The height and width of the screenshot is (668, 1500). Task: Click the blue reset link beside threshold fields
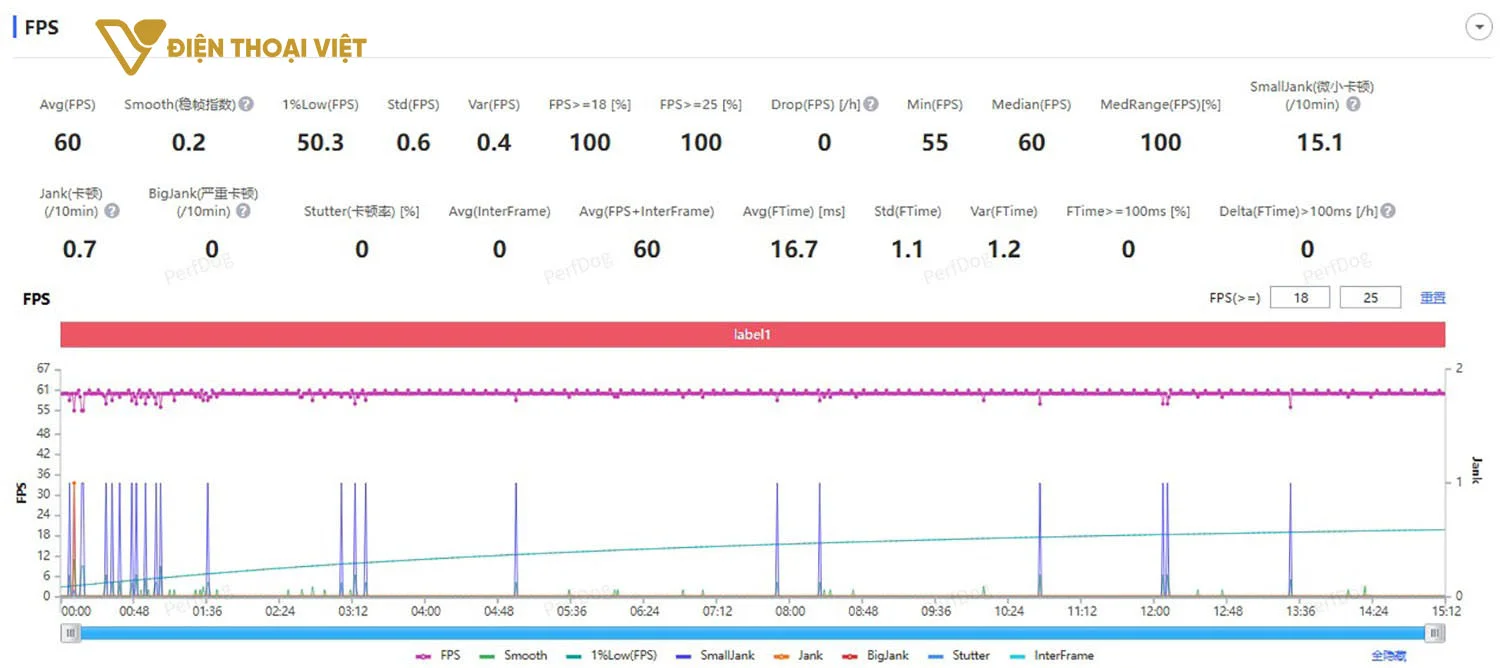pyautogui.click(x=1433, y=297)
